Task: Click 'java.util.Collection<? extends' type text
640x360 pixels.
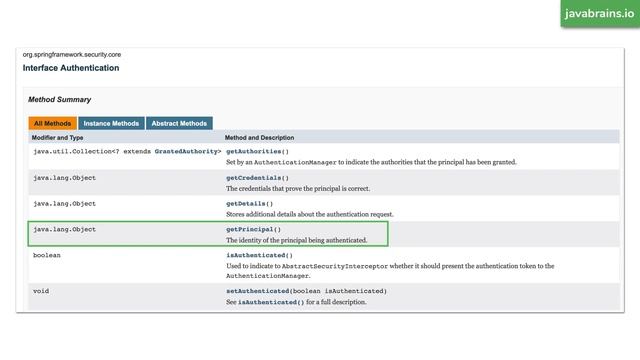Action: click(92, 151)
